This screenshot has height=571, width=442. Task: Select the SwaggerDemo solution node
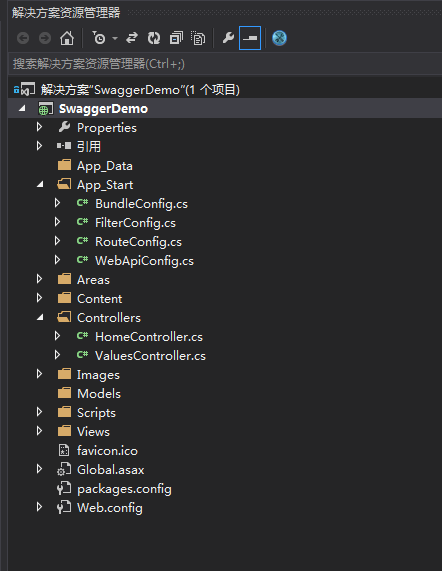click(x=140, y=90)
